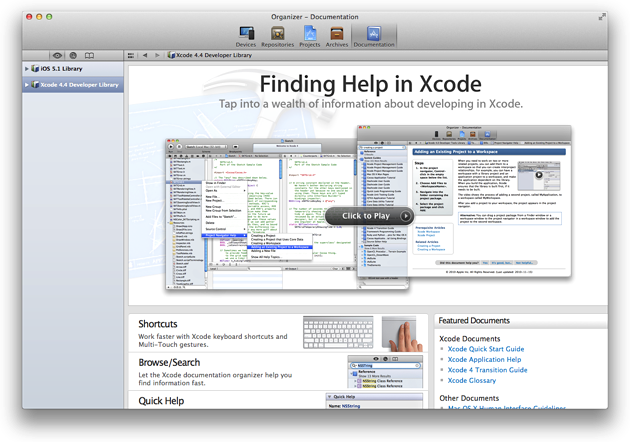Open the related items jump menu icon

131,55
